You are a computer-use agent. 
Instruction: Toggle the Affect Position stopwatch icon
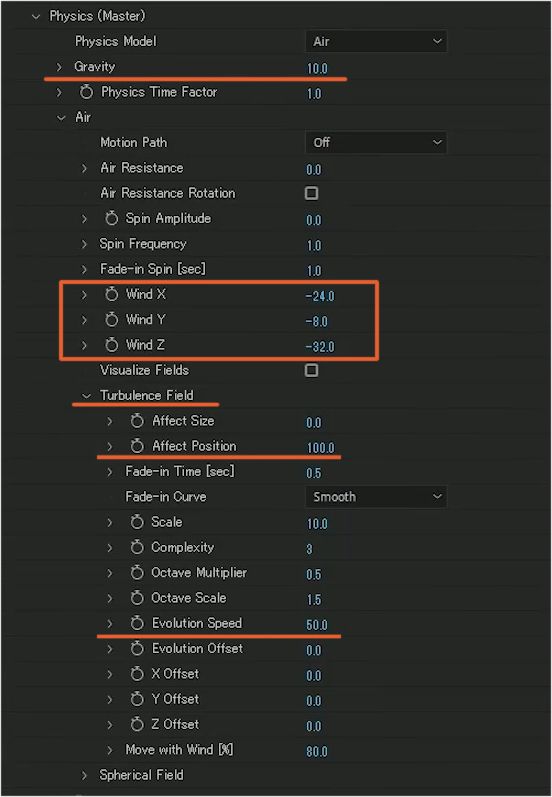[137, 446]
